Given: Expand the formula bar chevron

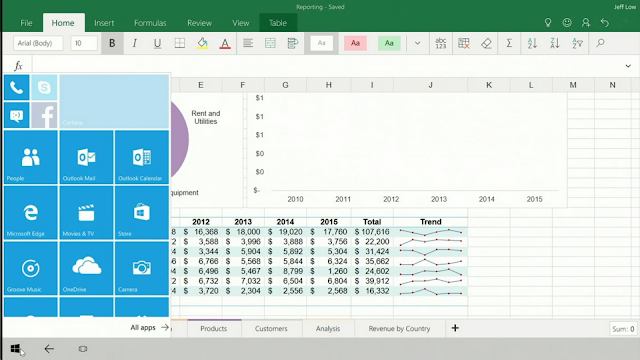Looking at the screenshot, I should coord(628,66).
